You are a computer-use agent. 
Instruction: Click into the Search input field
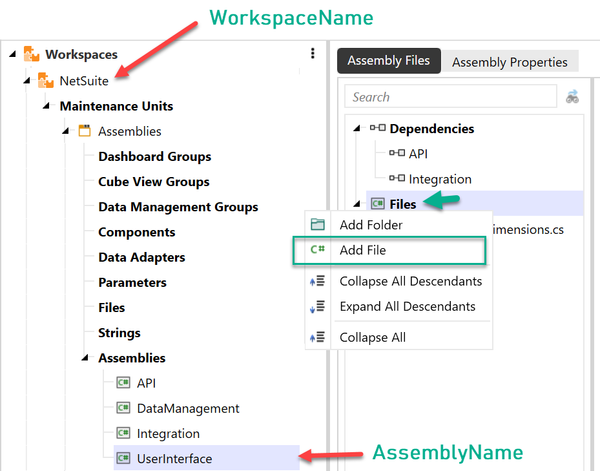point(450,97)
